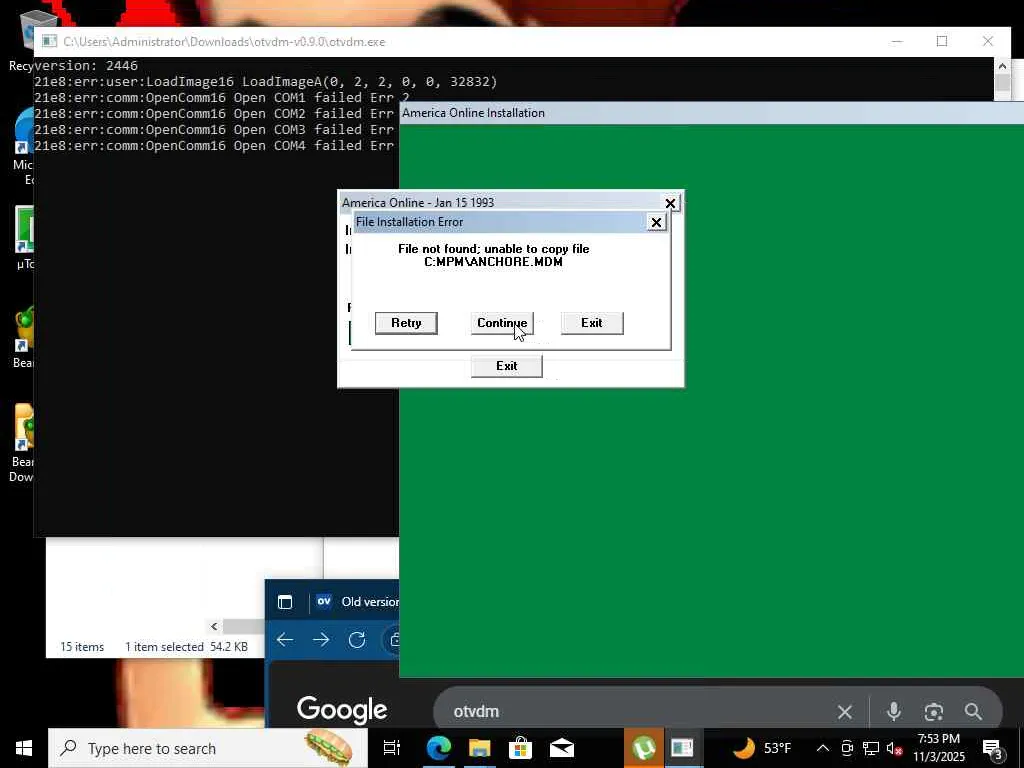Show hidden system tray icons
This screenshot has height=768, width=1024.
[823, 748]
